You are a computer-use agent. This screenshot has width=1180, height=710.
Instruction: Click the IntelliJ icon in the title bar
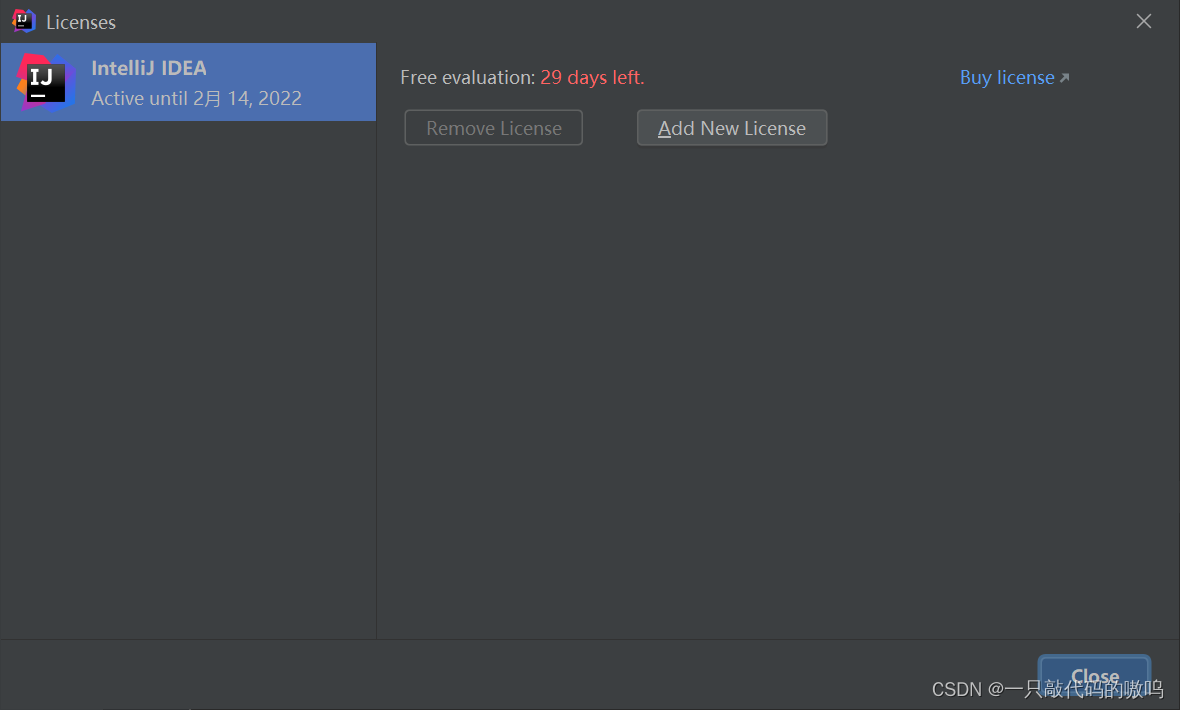23,21
